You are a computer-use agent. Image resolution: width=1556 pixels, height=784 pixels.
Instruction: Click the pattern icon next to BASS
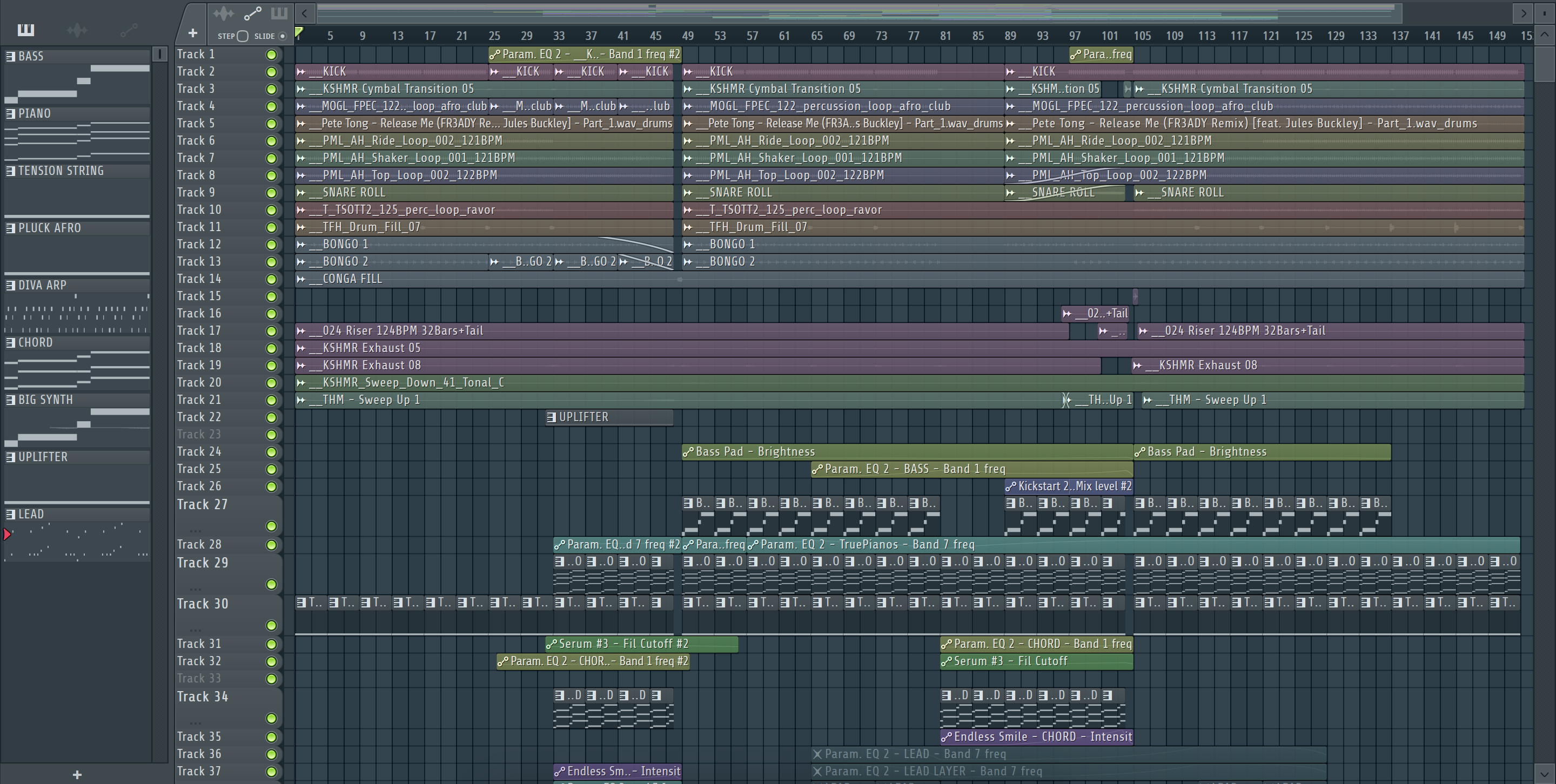point(10,56)
